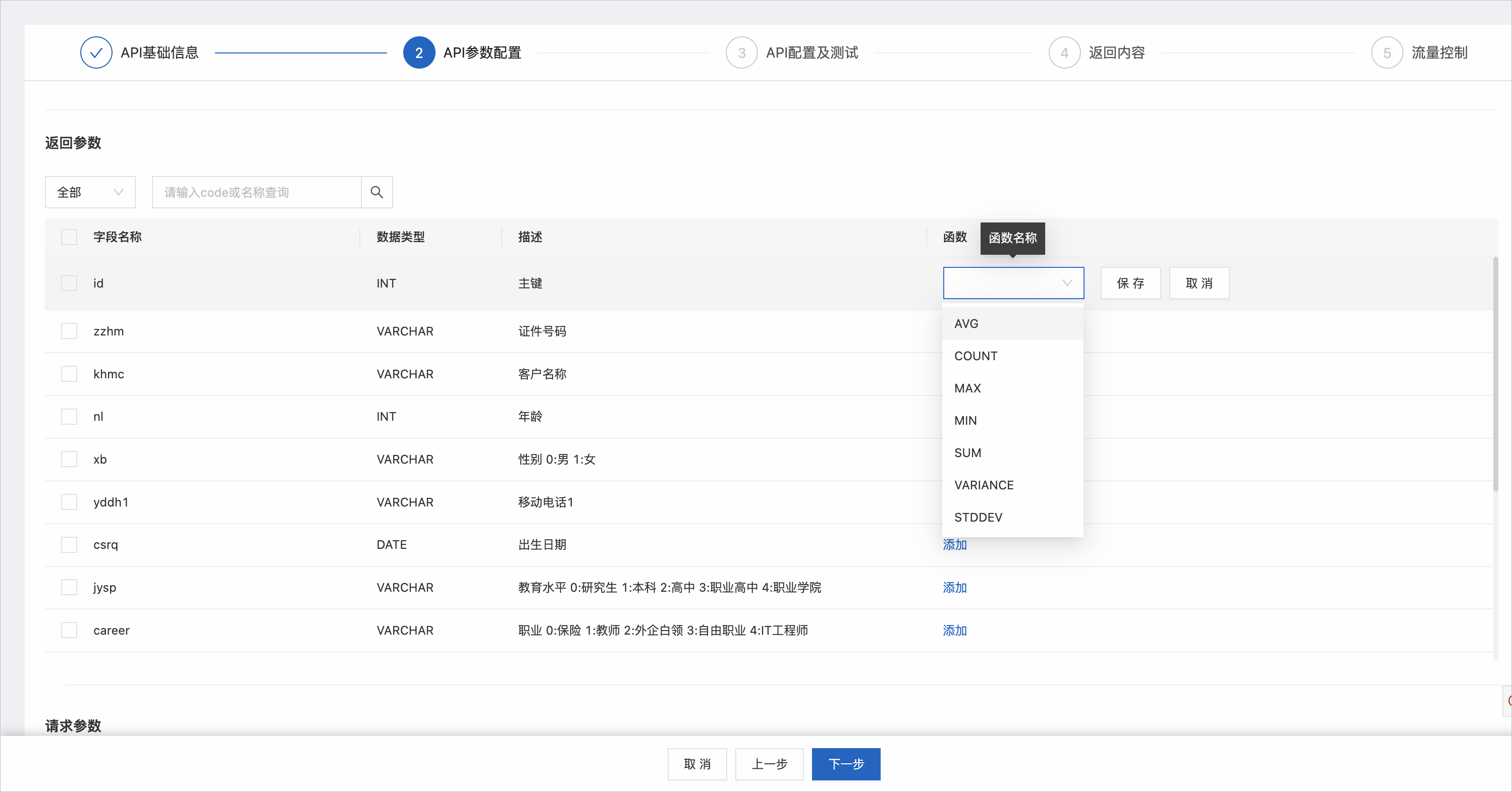The image size is (1512, 792).
Task: Click the 移动电话1 description cell
Action: [546, 501]
